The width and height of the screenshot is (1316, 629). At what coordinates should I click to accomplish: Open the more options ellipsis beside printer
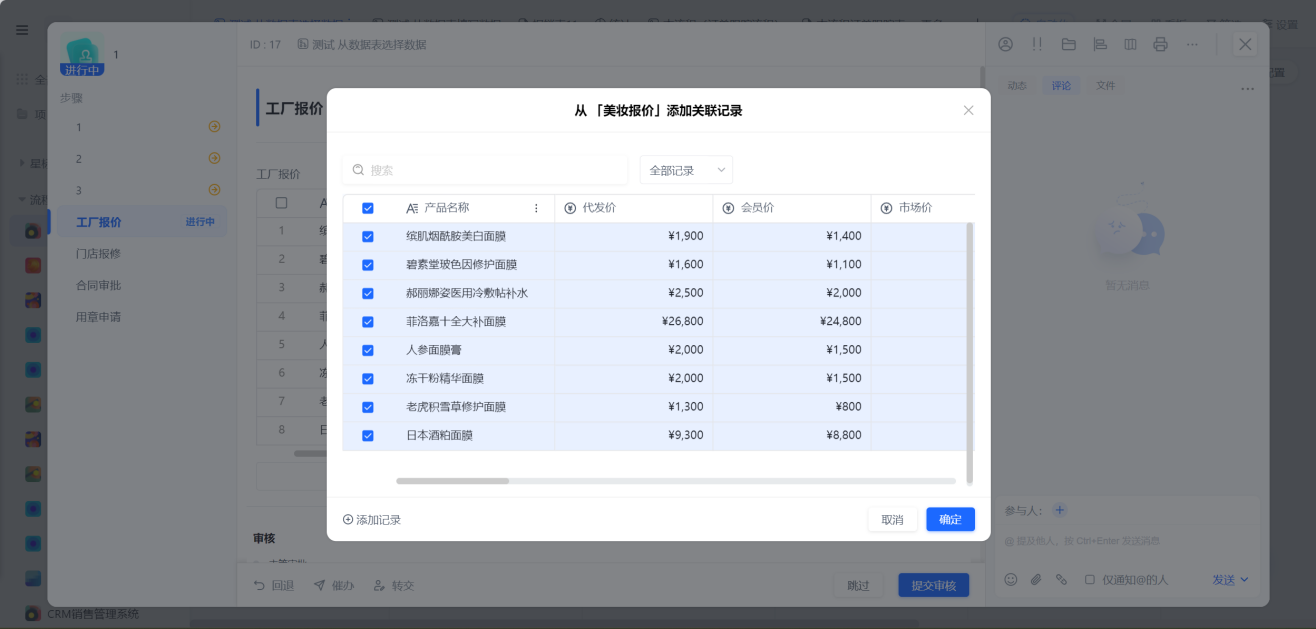tap(1192, 44)
